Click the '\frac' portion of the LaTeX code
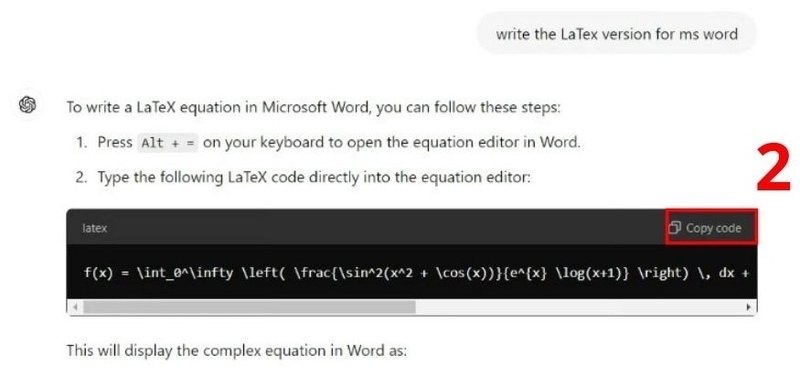Image resolution: width=800 pixels, height=377 pixels. tap(310, 273)
